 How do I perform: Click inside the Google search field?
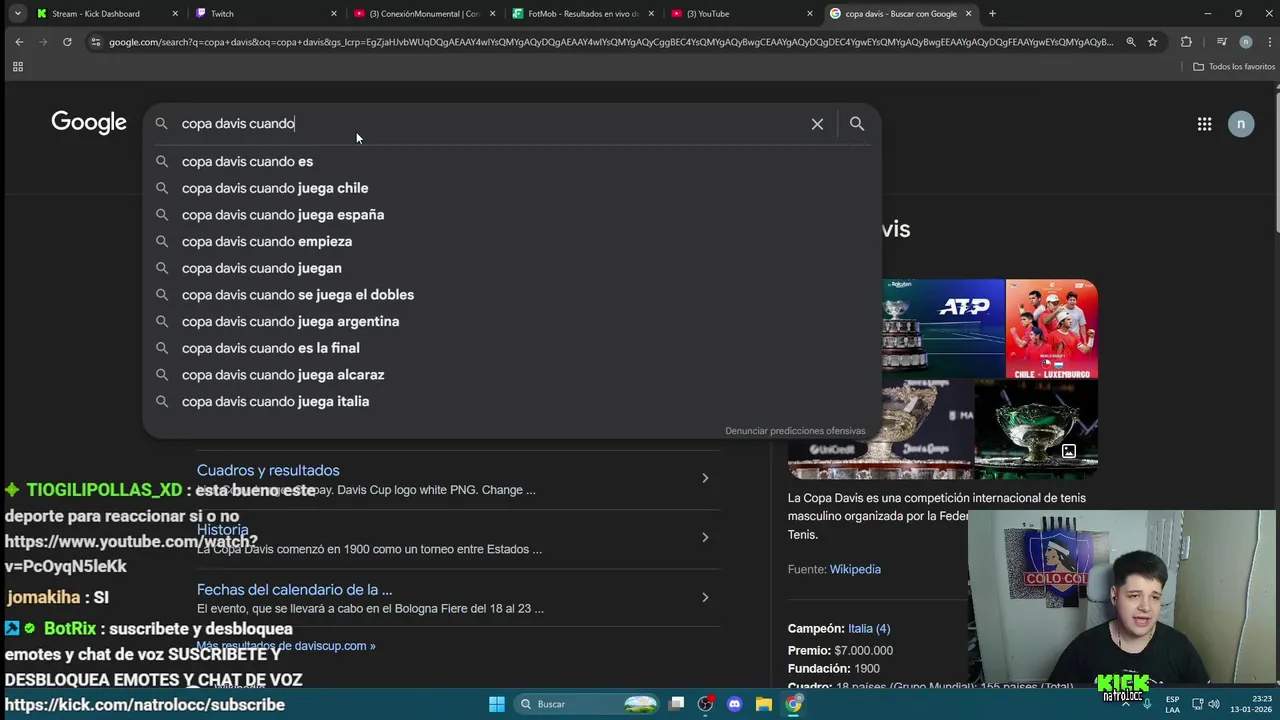point(490,124)
